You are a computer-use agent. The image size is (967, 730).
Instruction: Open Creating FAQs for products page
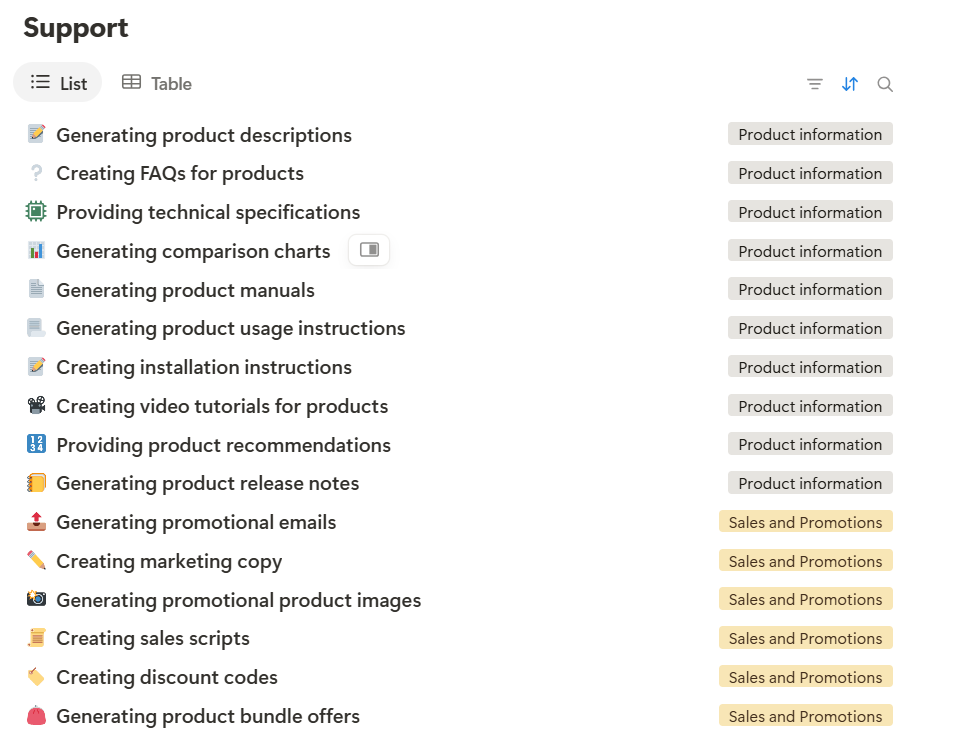pos(180,173)
